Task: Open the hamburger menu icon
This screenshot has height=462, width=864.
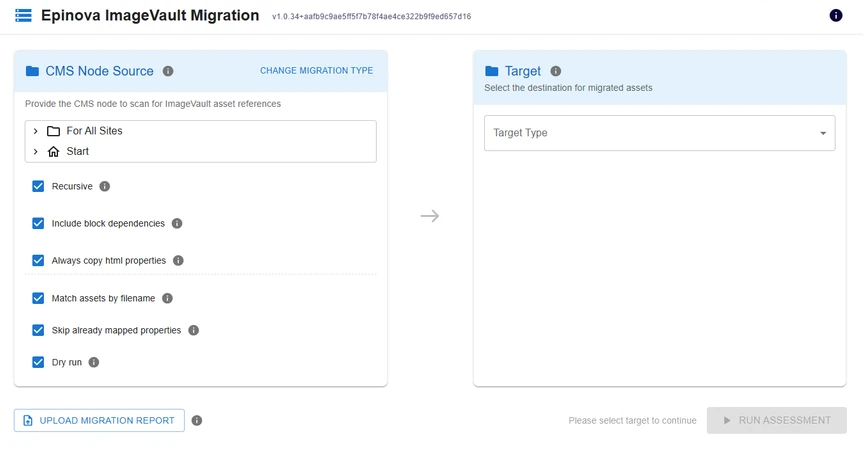Action: tap(23, 15)
